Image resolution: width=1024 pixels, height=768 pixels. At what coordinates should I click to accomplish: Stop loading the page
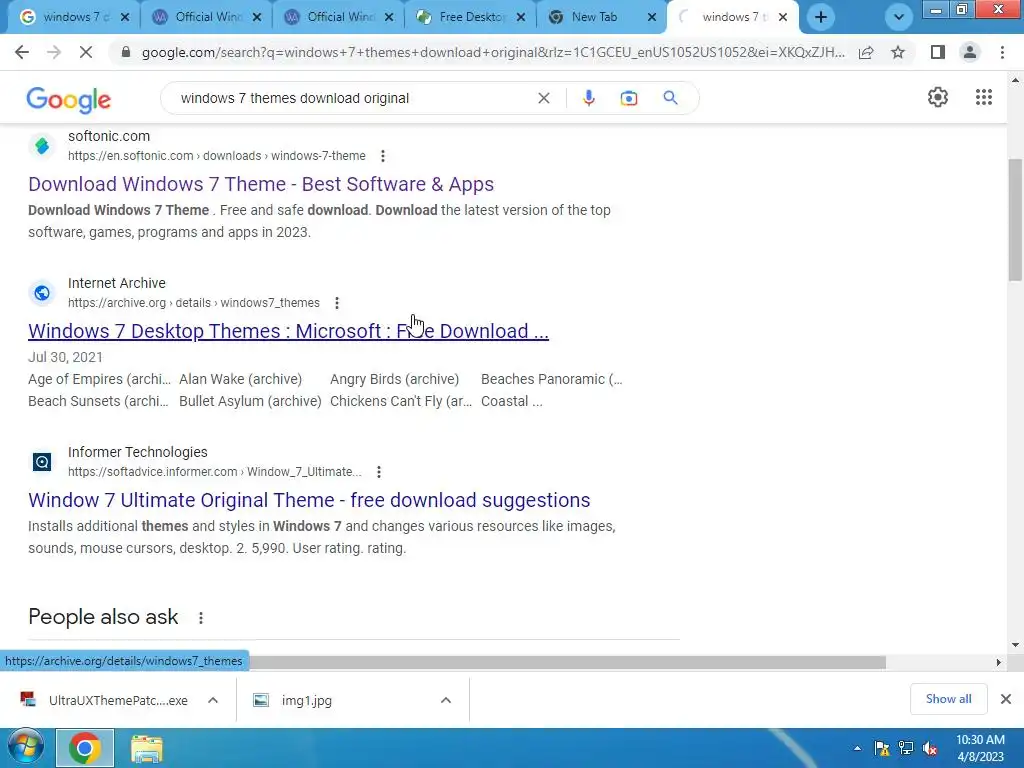(x=86, y=52)
